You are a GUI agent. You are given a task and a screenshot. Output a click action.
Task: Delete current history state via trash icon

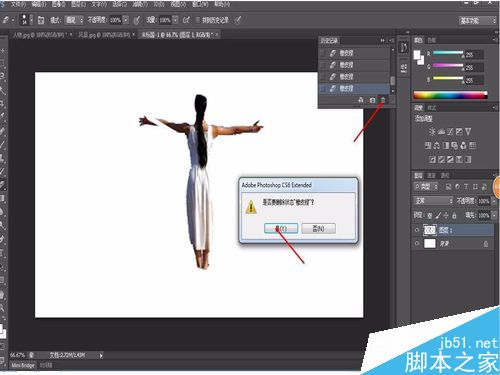383,100
